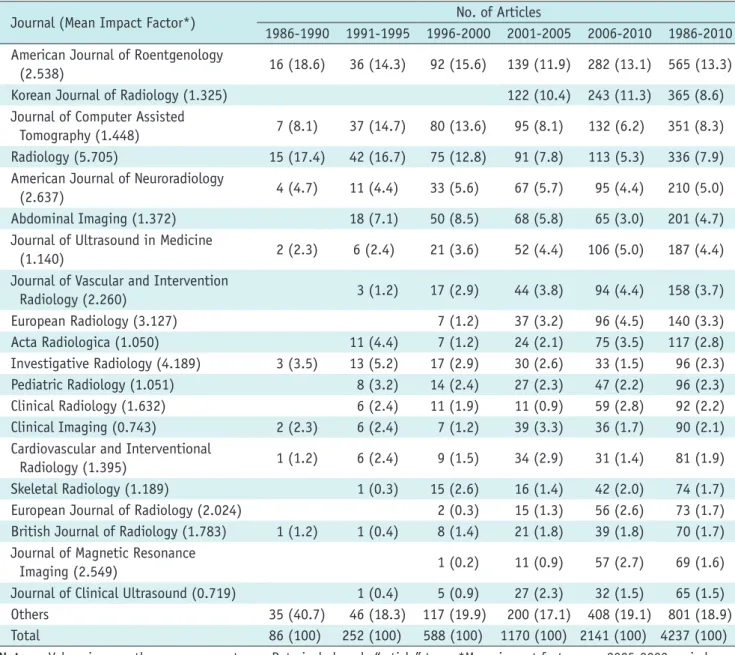Click cell '8 (3.2)' in Pediatric Radiology row
735x655 pixels.
[x=377, y=385]
